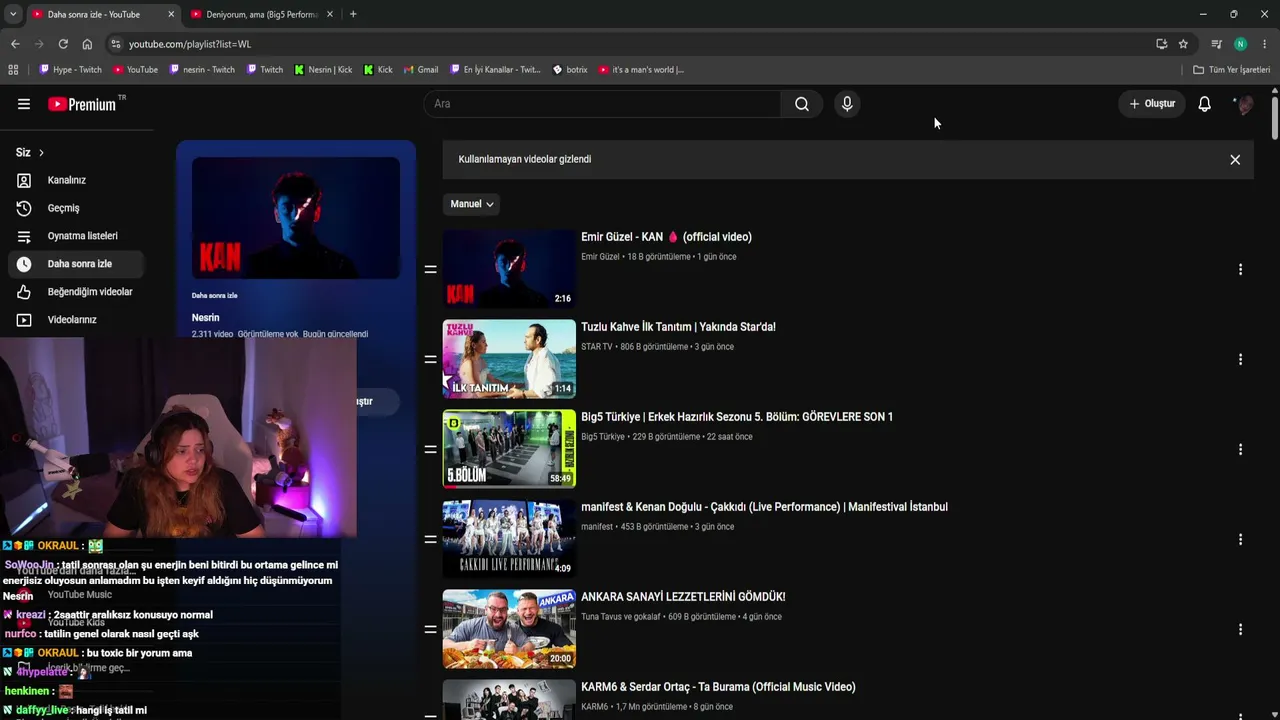Click the browser home icon
1280x720 pixels.
click(x=87, y=44)
